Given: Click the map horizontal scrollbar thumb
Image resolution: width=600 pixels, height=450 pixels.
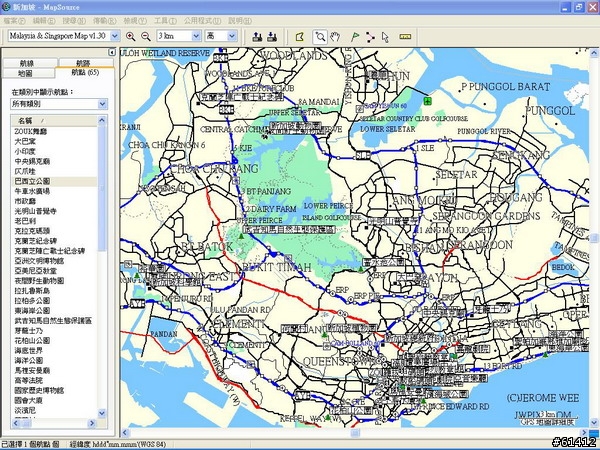Looking at the screenshot, I should coord(355,433).
